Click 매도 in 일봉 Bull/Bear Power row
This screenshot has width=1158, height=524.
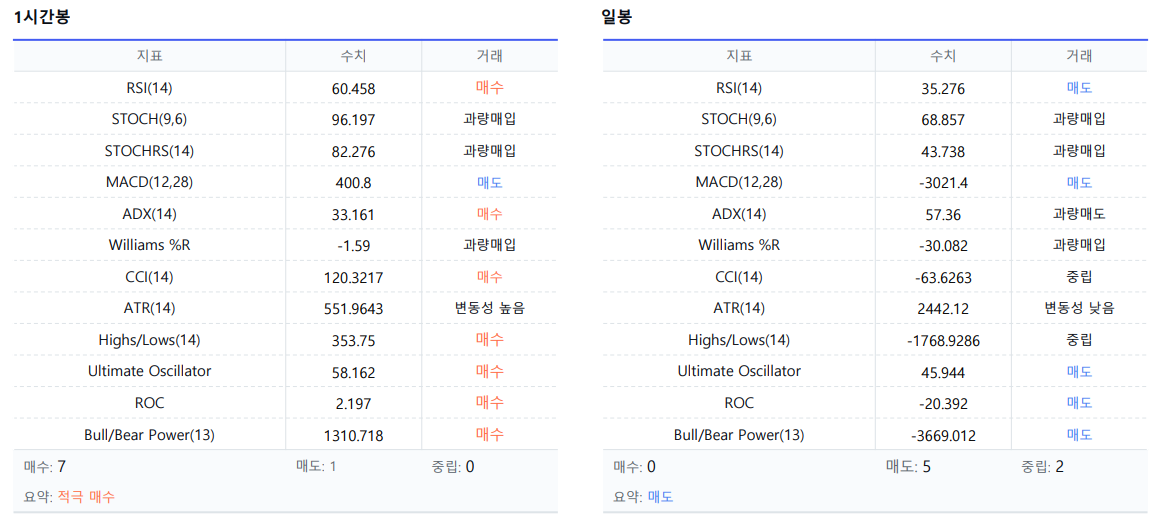pyautogui.click(x=1080, y=435)
